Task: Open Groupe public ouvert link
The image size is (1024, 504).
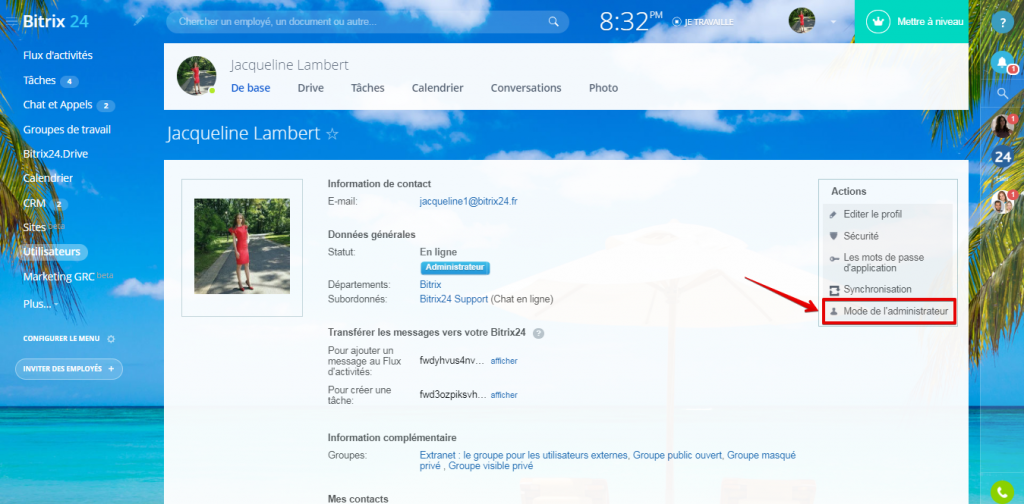Action: 677,455
